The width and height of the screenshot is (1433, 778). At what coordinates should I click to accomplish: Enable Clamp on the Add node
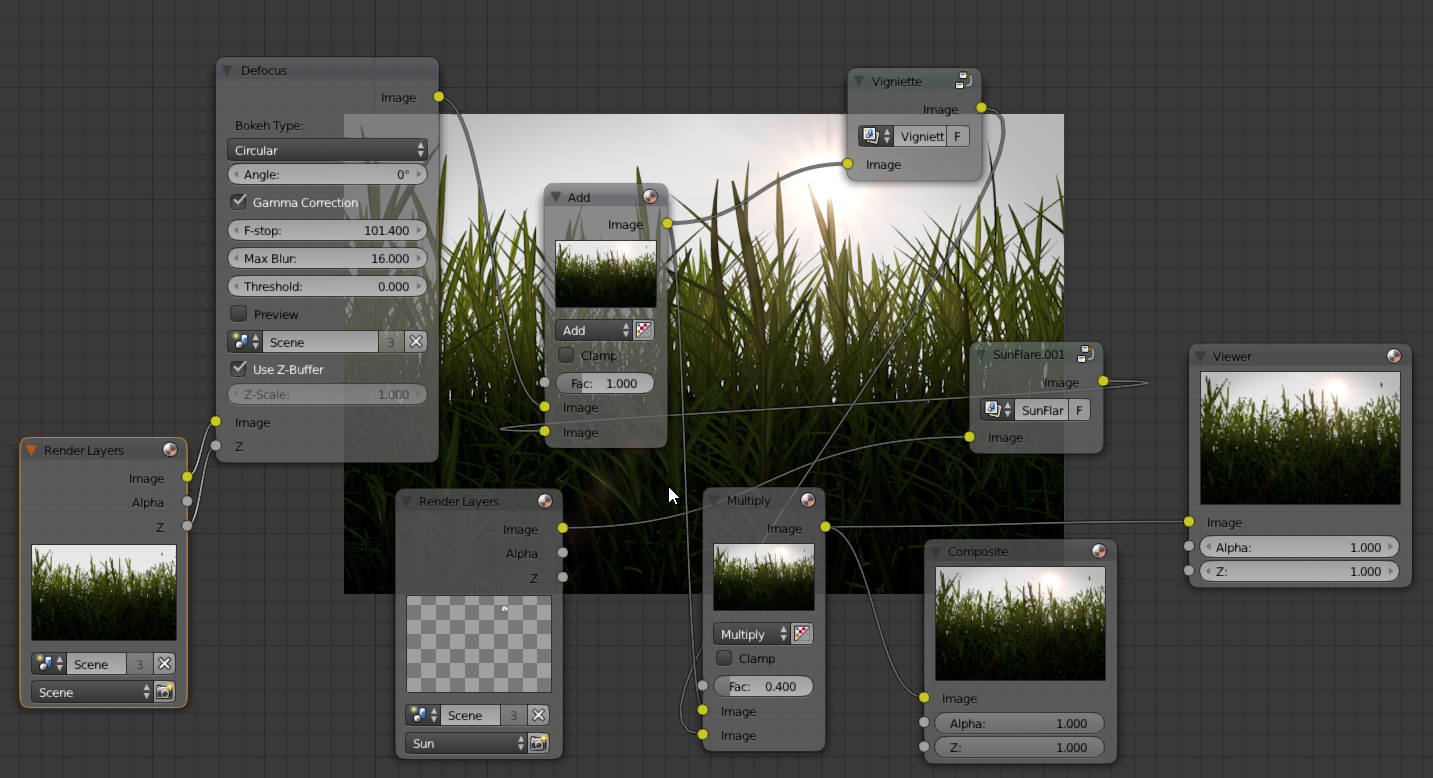pos(566,355)
